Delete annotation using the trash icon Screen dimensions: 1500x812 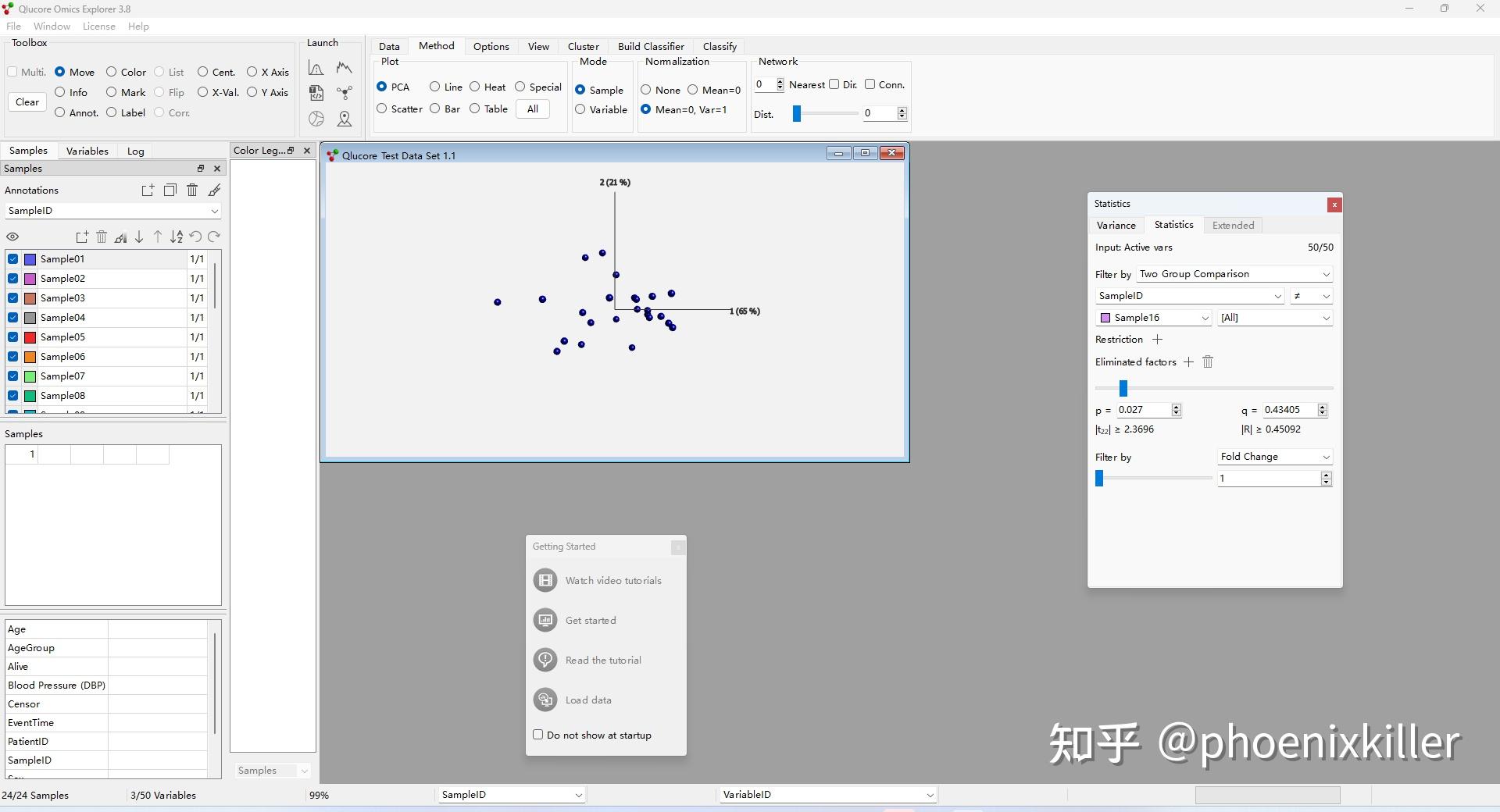click(x=191, y=190)
